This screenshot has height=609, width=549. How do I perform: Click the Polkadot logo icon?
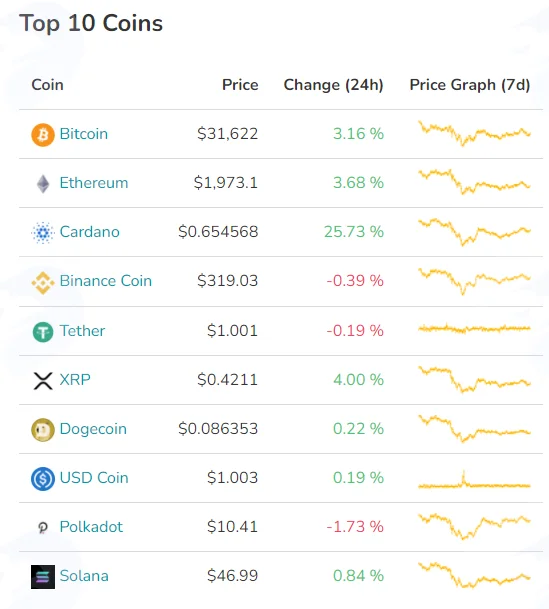(43, 527)
